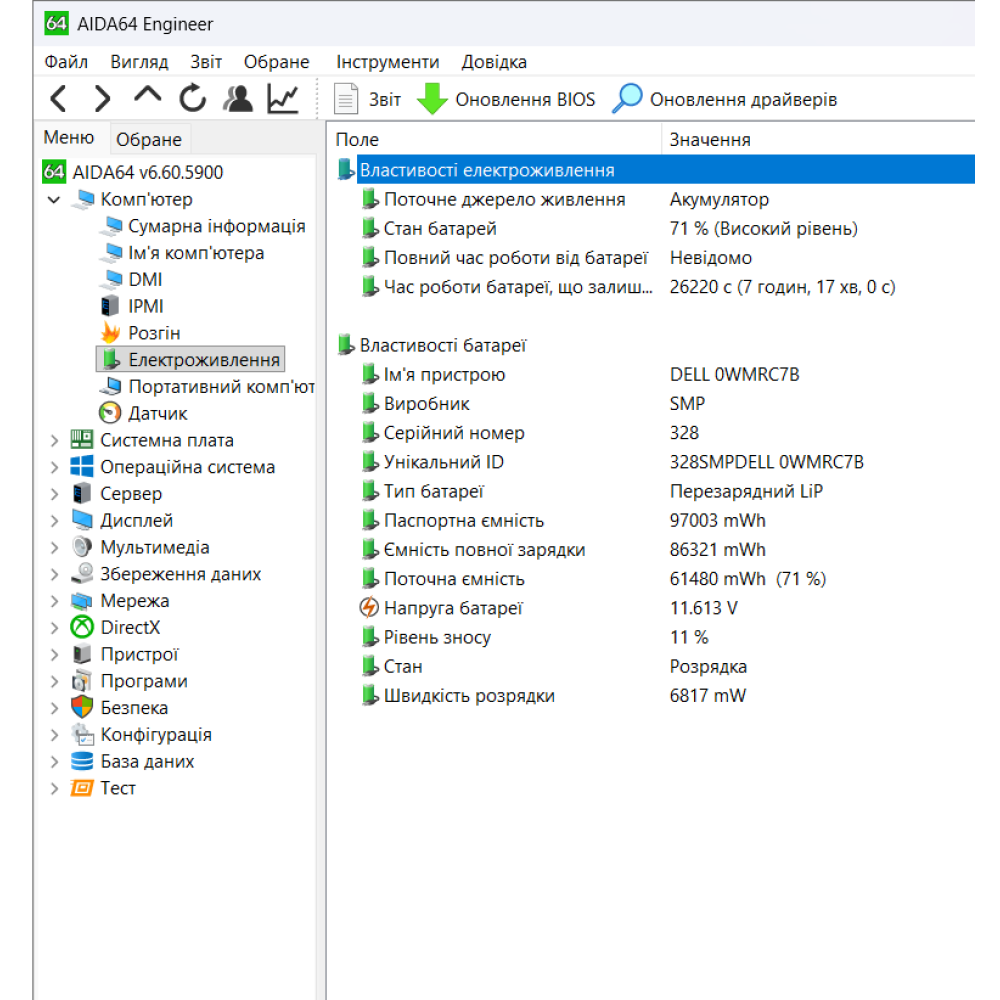Refresh the page with circular arrow icon
The image size is (1000, 1000).
pos(193,97)
